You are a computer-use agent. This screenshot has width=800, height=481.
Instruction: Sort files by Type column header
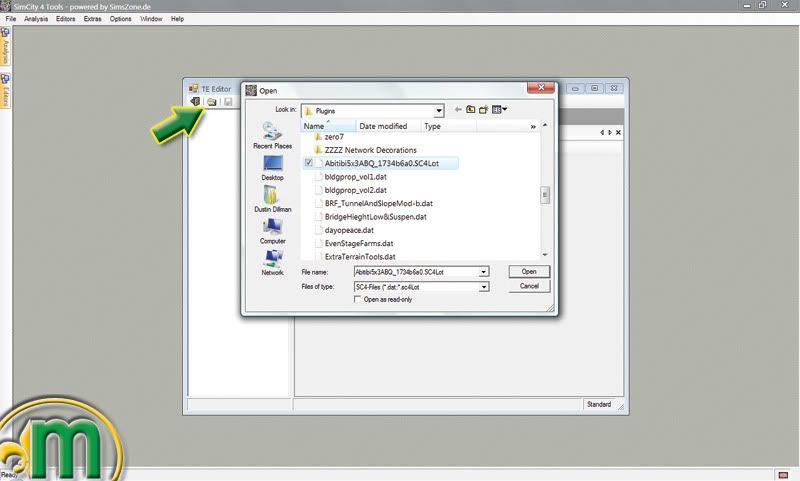[448, 126]
